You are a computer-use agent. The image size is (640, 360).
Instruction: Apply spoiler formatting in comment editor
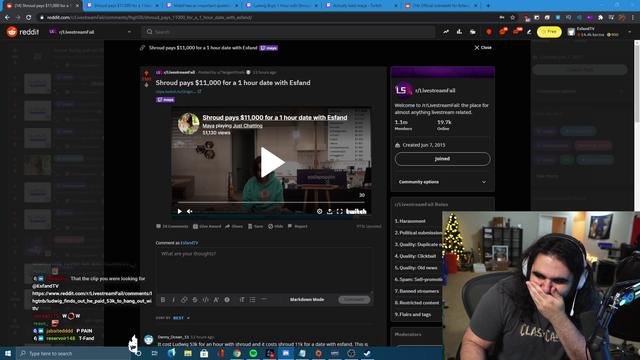(227, 300)
